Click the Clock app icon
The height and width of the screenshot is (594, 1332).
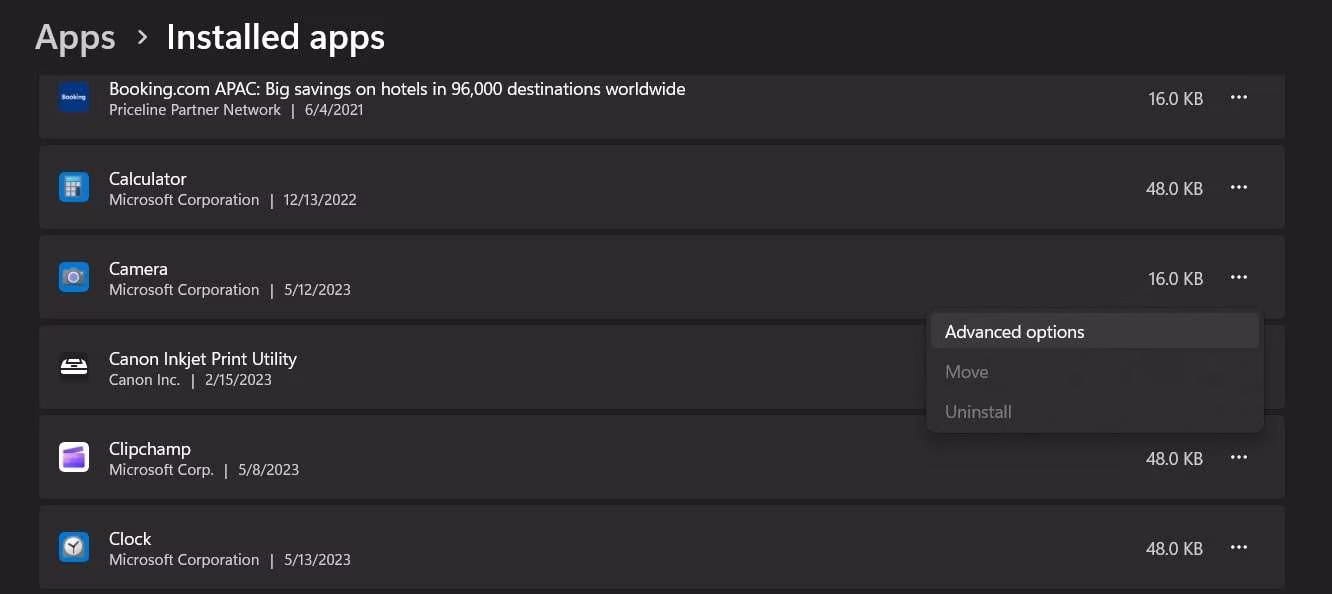coord(74,548)
